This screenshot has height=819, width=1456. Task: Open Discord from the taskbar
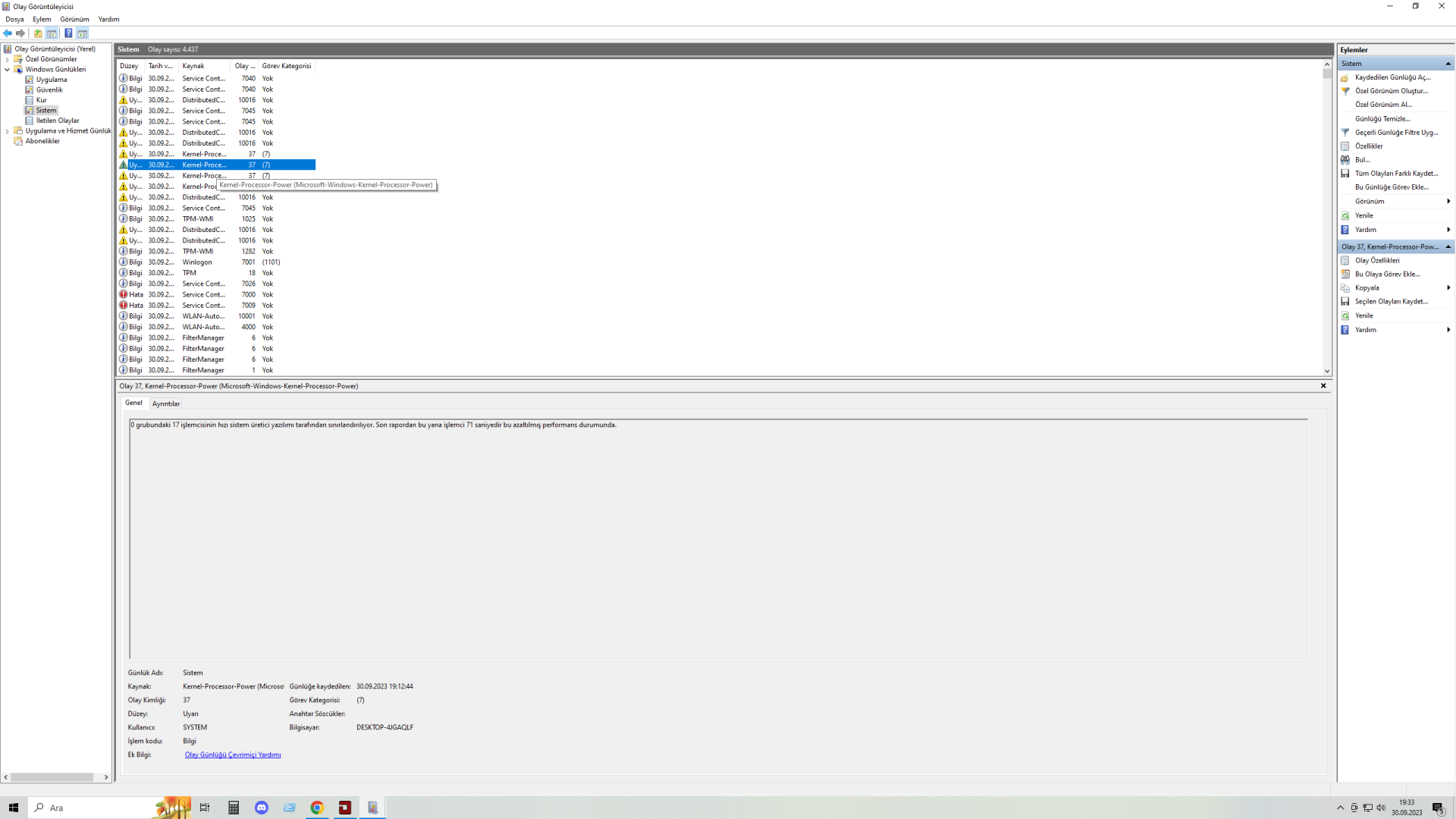pyautogui.click(x=262, y=808)
